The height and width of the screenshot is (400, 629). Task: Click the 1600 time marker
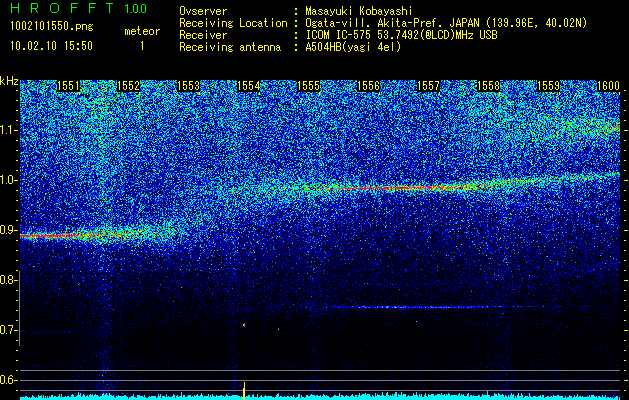click(608, 86)
